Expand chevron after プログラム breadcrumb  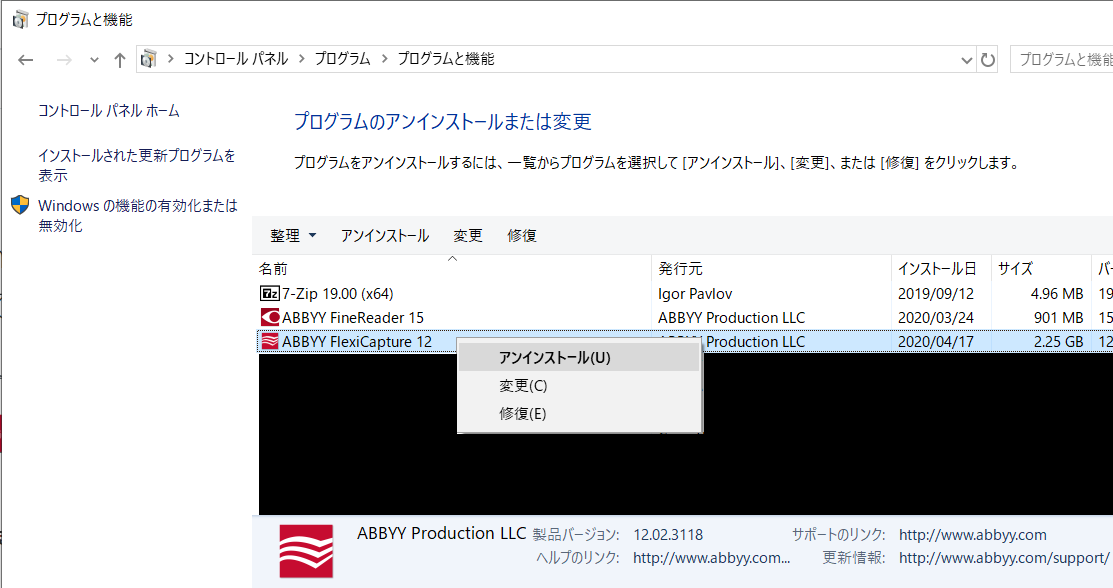(x=385, y=59)
